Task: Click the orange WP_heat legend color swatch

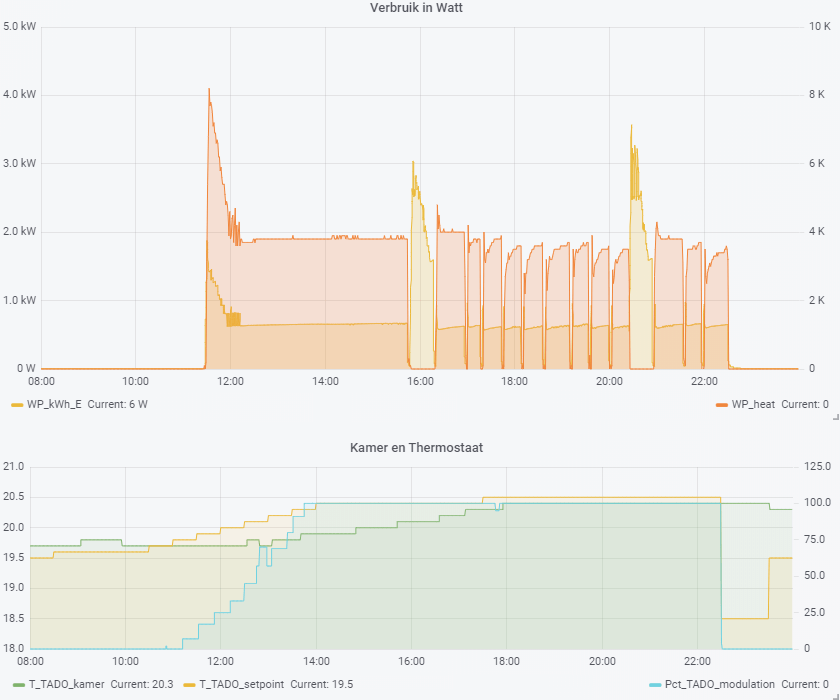Action: click(x=722, y=405)
